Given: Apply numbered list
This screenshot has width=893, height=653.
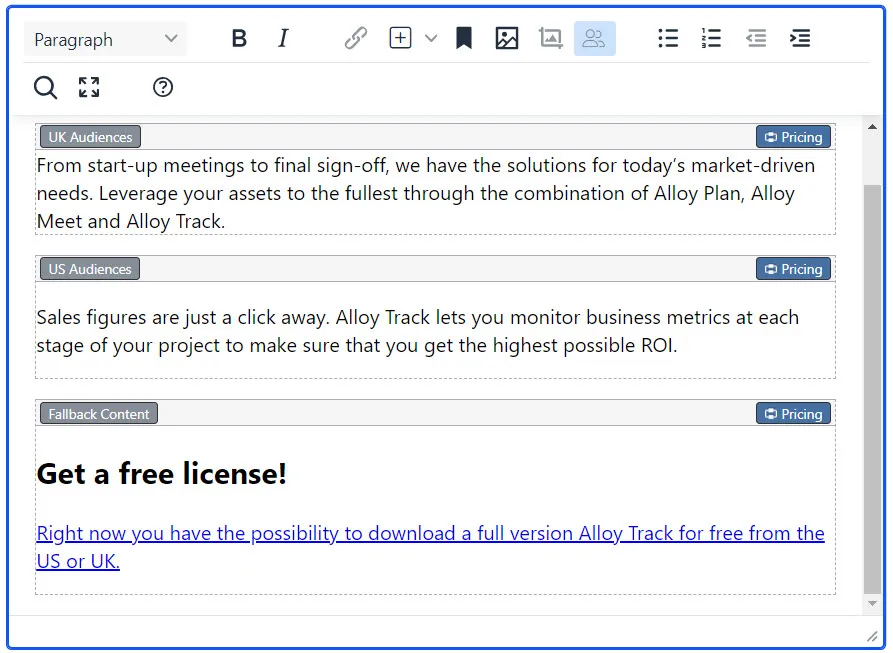Looking at the screenshot, I should (x=711, y=39).
